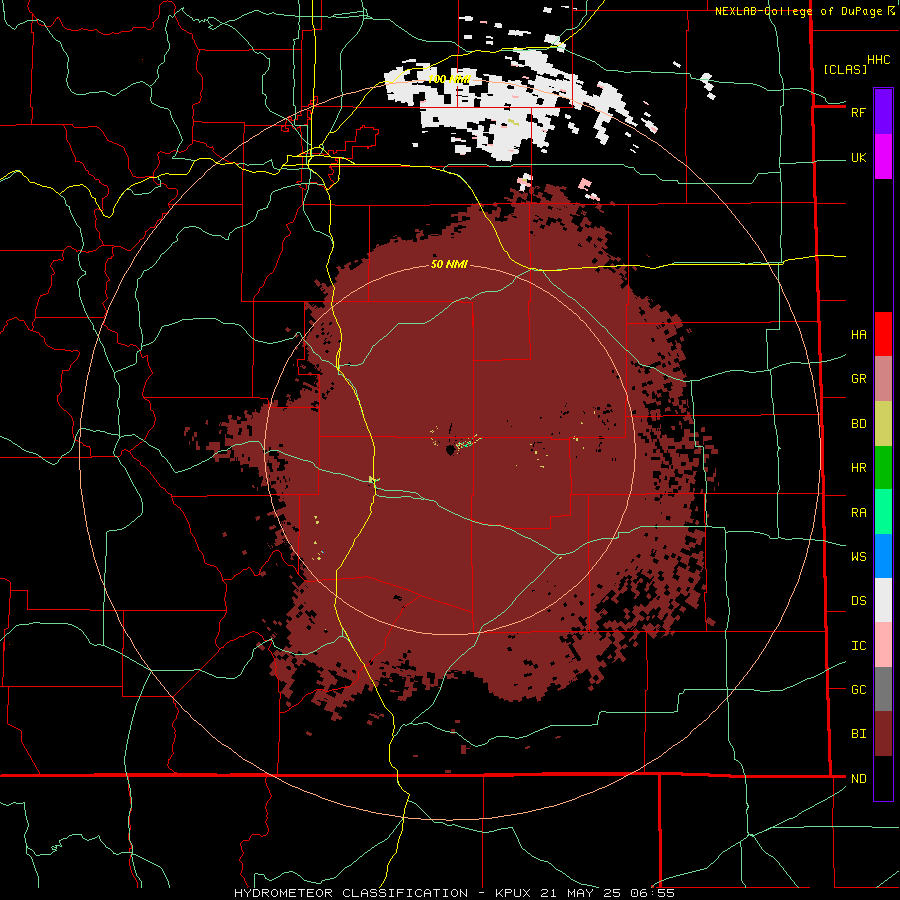Click the purple RF color swatch in legend
The height and width of the screenshot is (900, 900).
pos(883,112)
